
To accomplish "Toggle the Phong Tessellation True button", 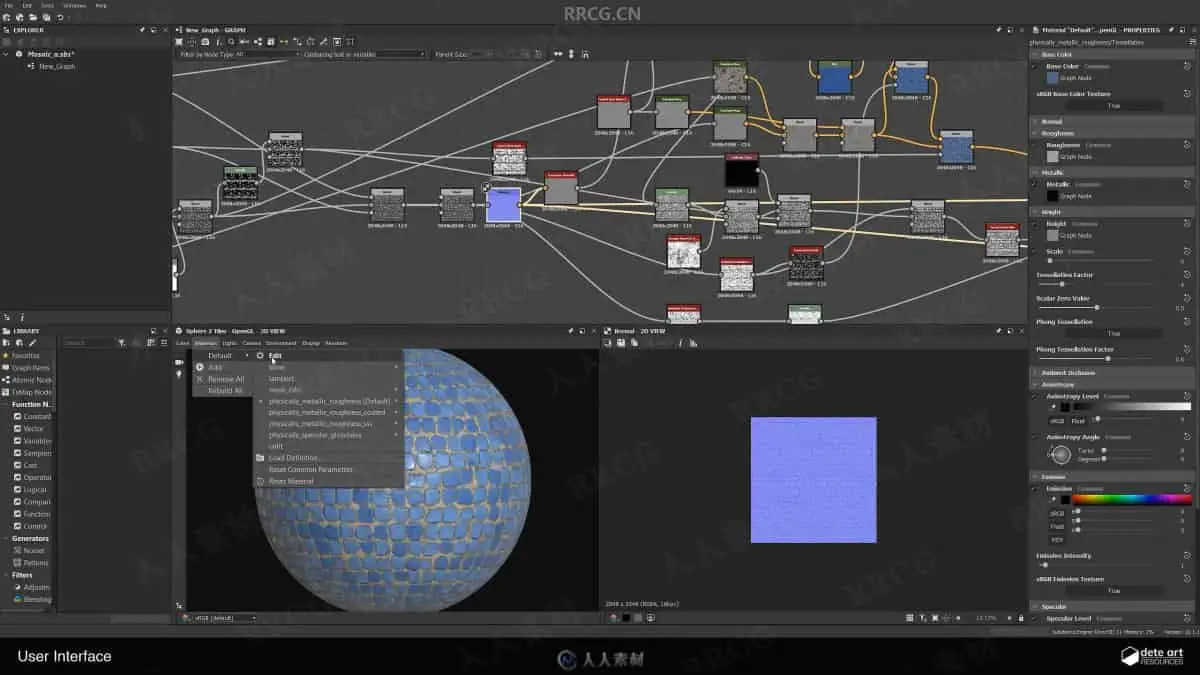I will pyautogui.click(x=1113, y=333).
